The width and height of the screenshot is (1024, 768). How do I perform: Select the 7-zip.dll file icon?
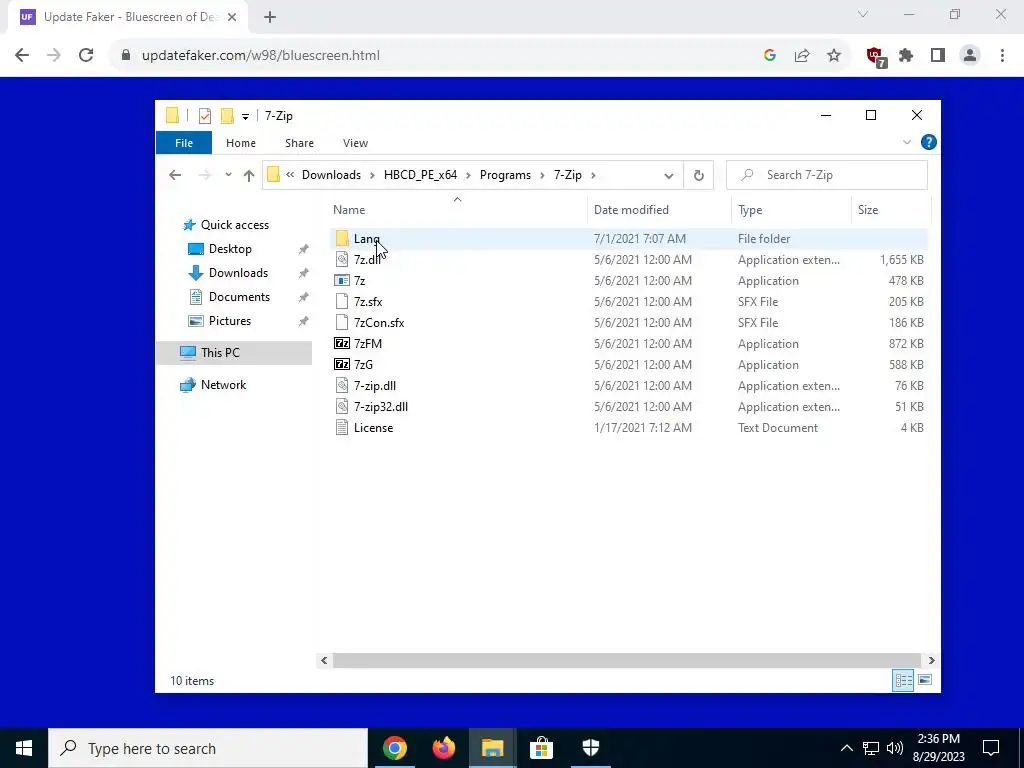coord(342,385)
